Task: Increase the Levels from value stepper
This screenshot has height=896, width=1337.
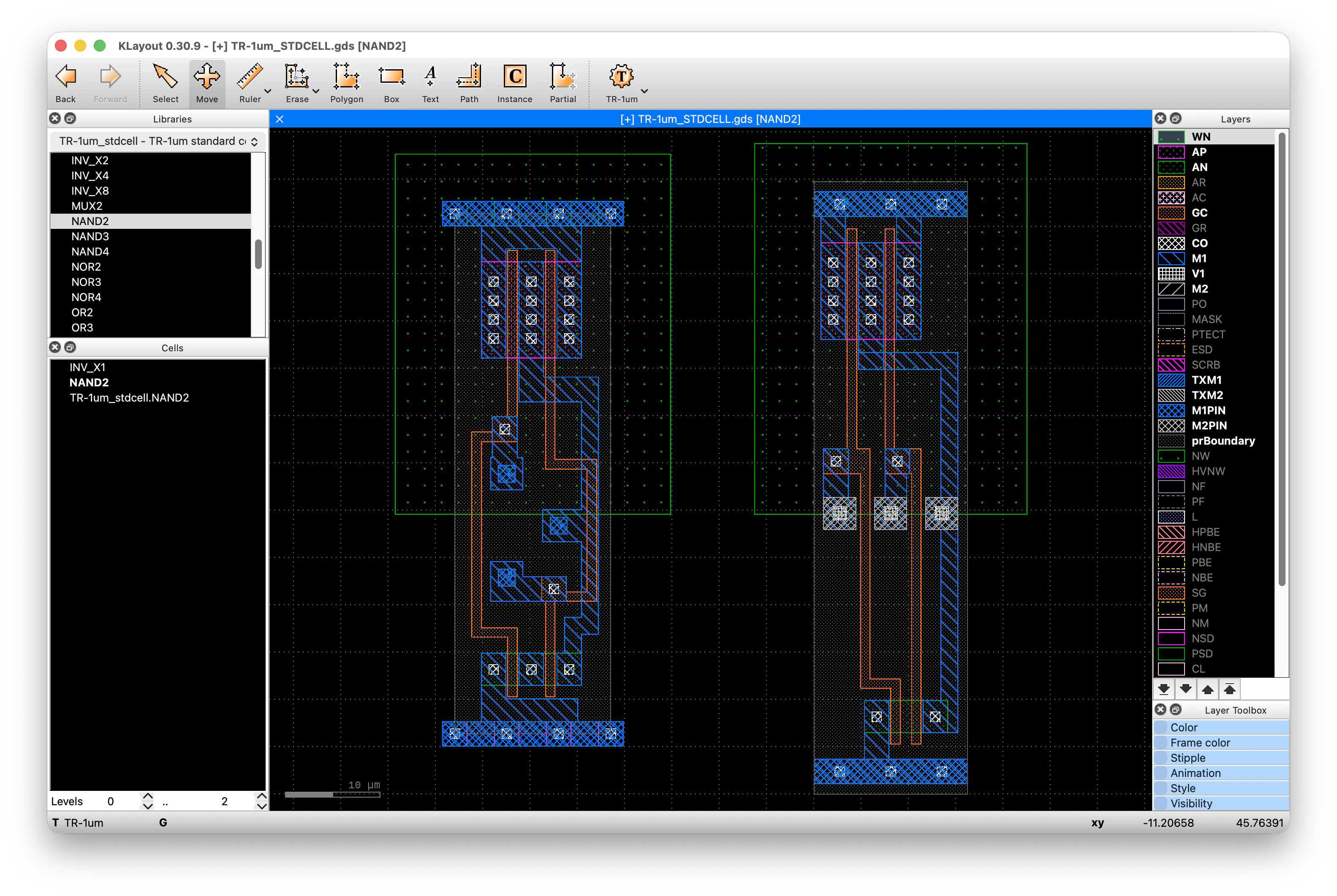Action: tap(148, 797)
